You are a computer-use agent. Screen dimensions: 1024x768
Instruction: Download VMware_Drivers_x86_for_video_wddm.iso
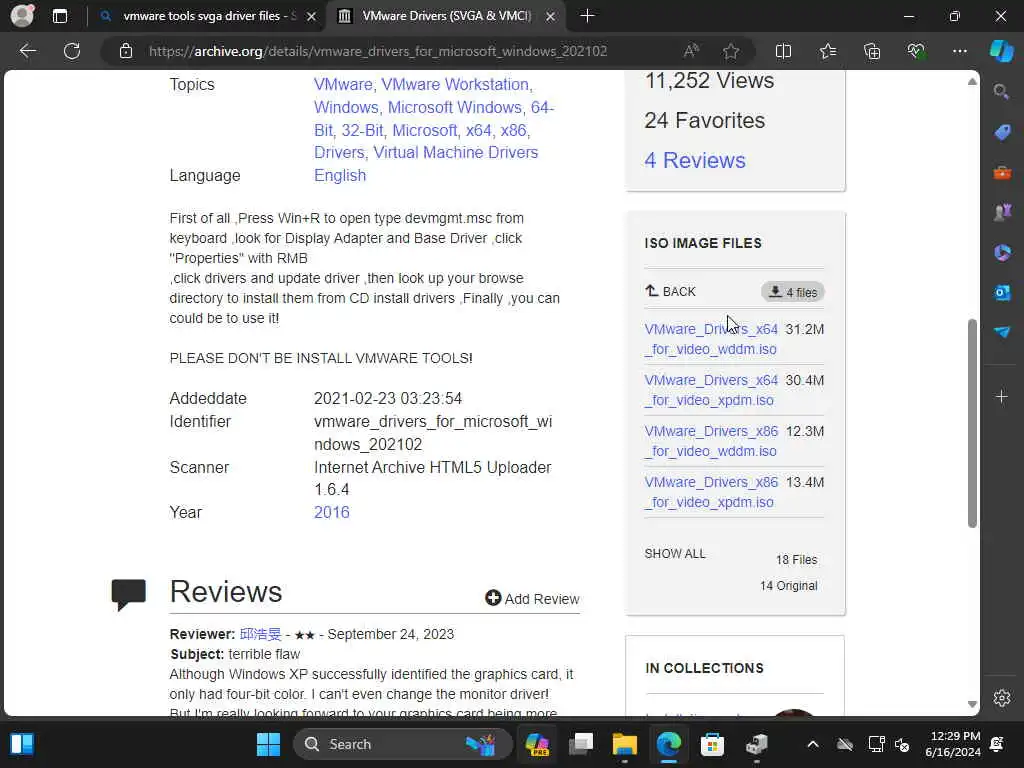pos(711,441)
